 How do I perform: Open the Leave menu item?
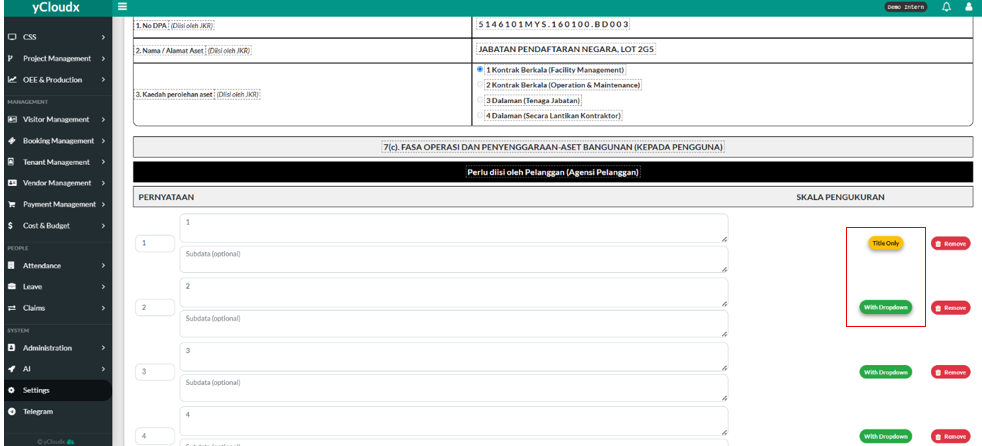tap(56, 286)
